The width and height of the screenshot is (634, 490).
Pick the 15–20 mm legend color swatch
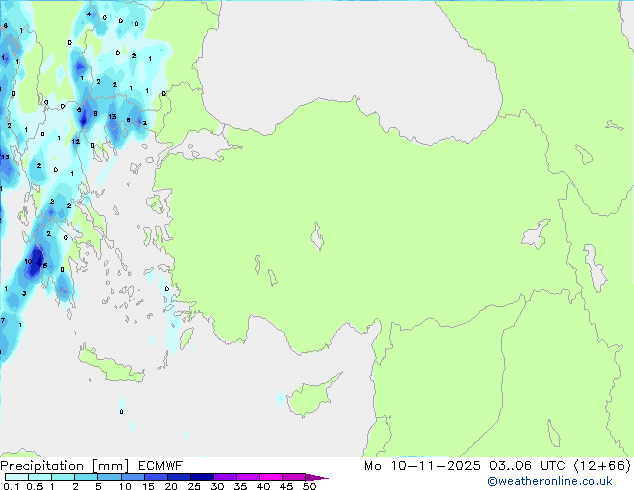pyautogui.click(x=155, y=477)
